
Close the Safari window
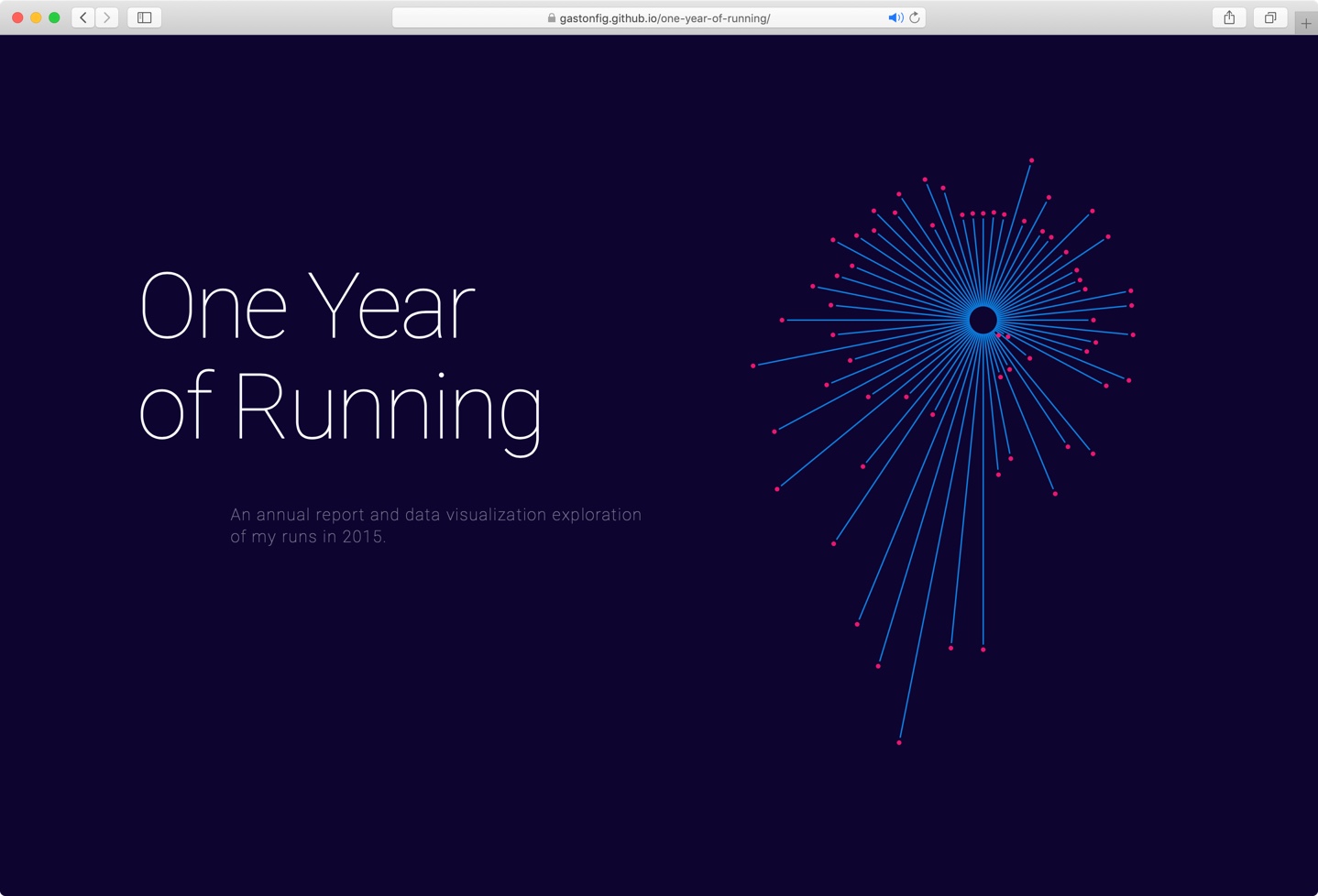(x=17, y=17)
